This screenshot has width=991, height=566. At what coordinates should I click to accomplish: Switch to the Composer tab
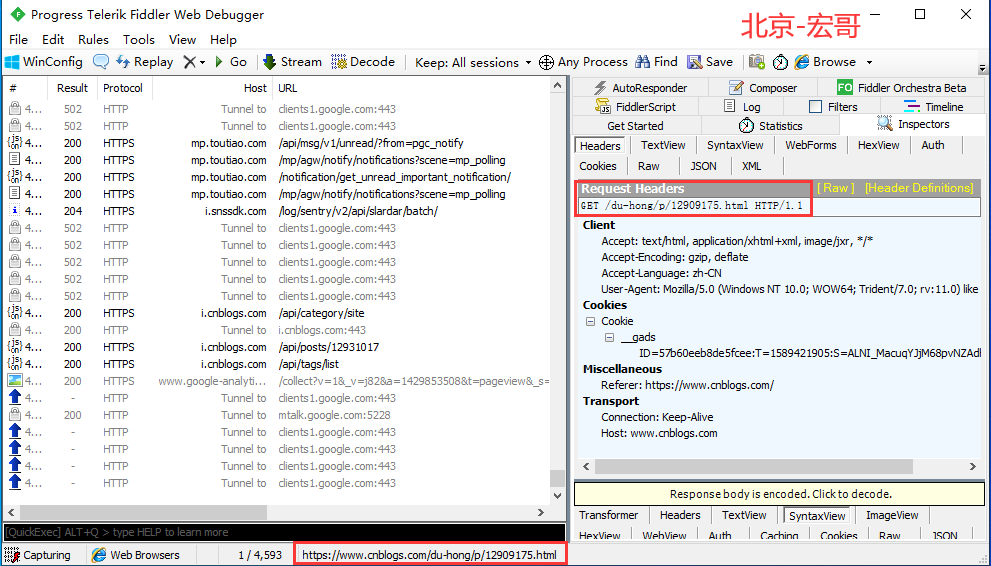763,88
